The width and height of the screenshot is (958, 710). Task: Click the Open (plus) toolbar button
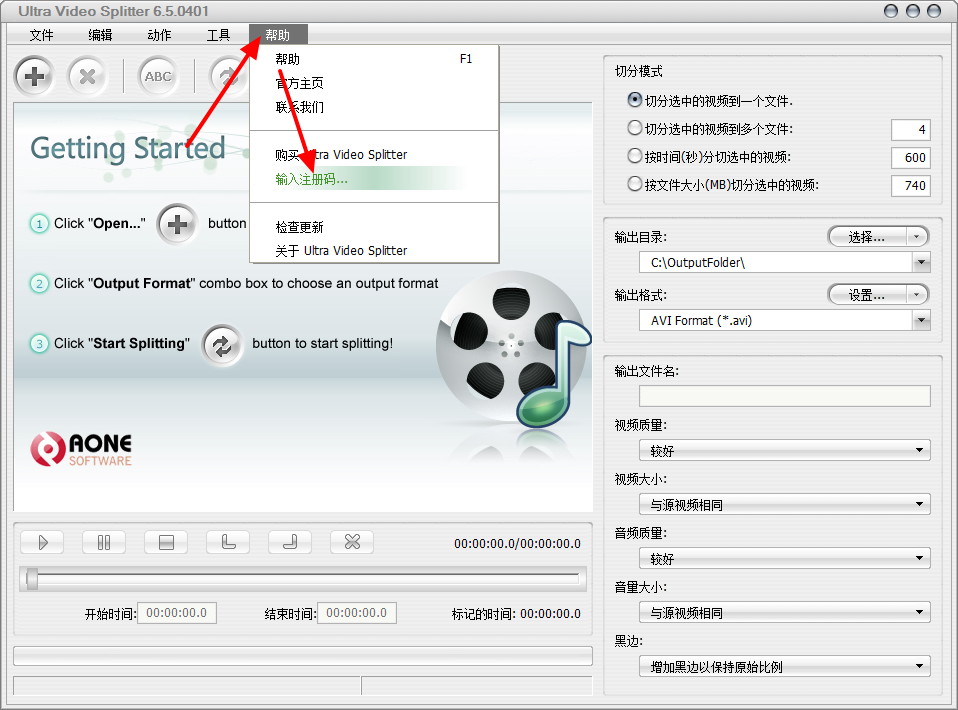[34, 76]
